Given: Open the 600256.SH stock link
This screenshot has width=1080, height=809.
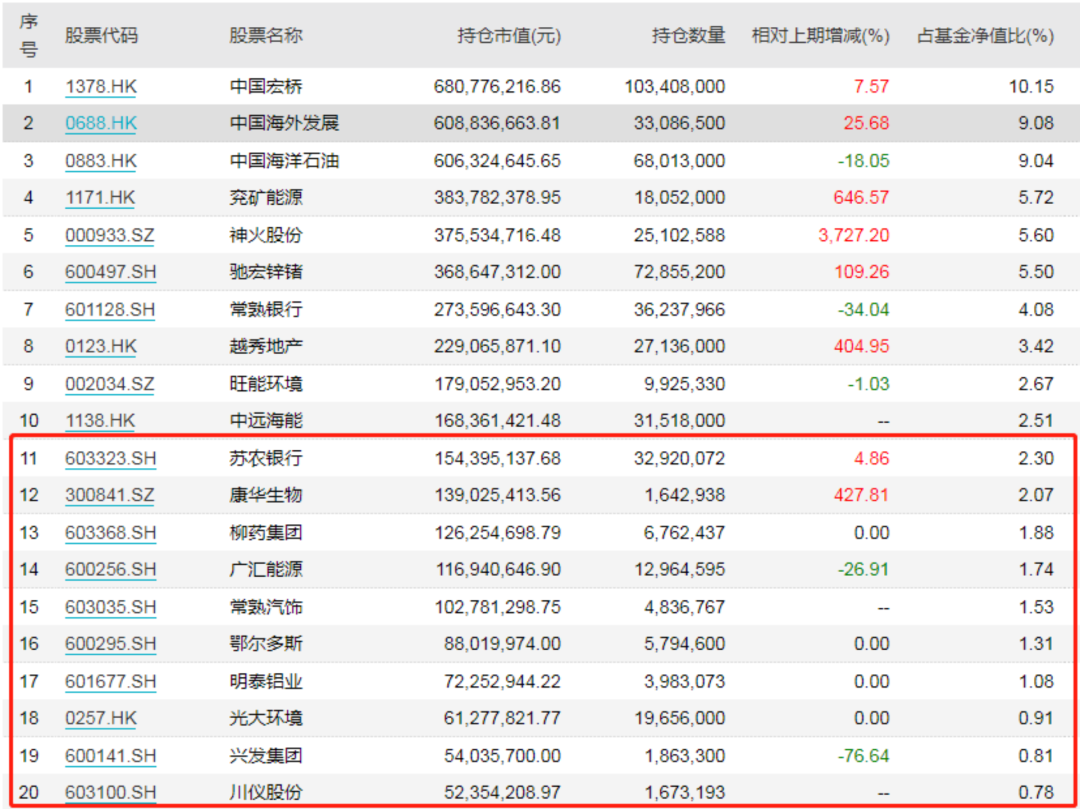Looking at the screenshot, I should (110, 570).
